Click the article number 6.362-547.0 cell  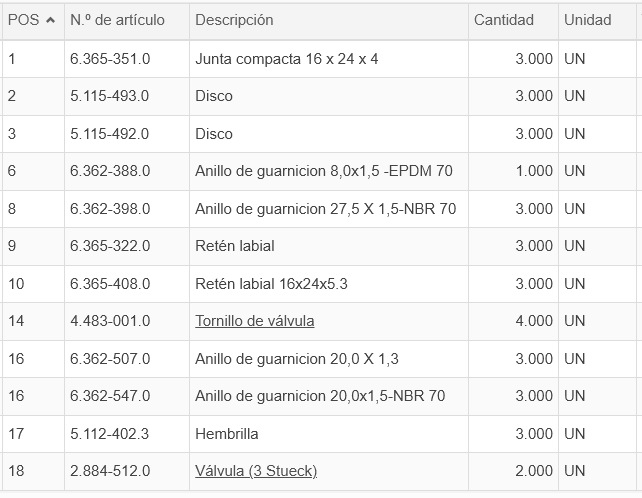110,396
